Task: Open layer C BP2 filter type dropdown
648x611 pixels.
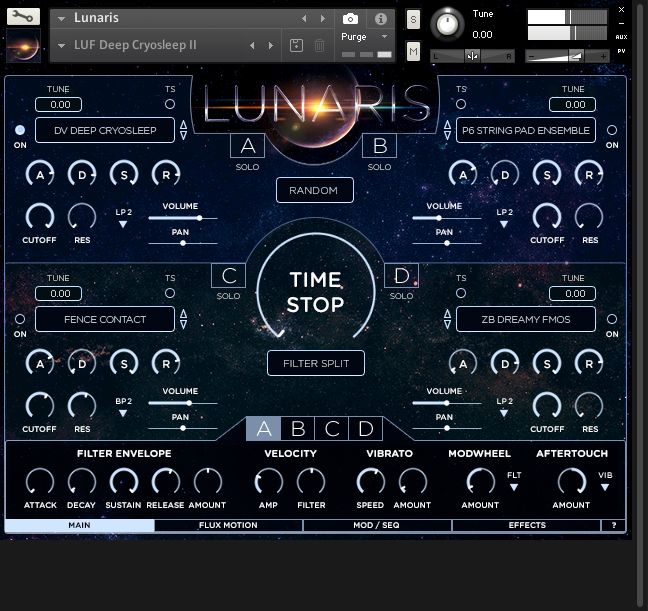Action: (x=123, y=413)
